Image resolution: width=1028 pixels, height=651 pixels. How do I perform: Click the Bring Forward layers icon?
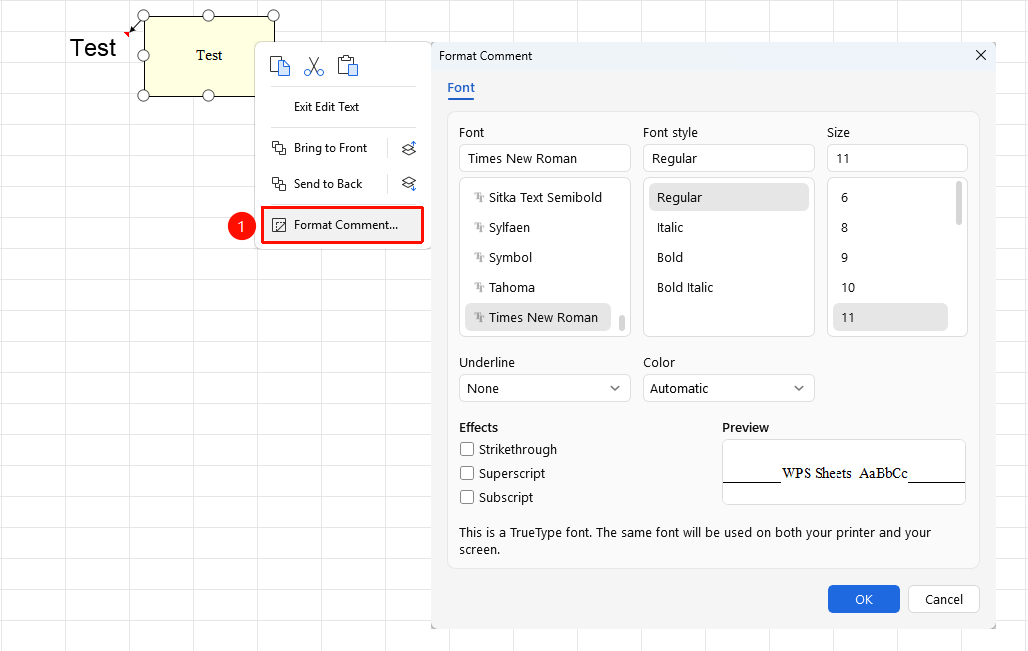(x=408, y=148)
